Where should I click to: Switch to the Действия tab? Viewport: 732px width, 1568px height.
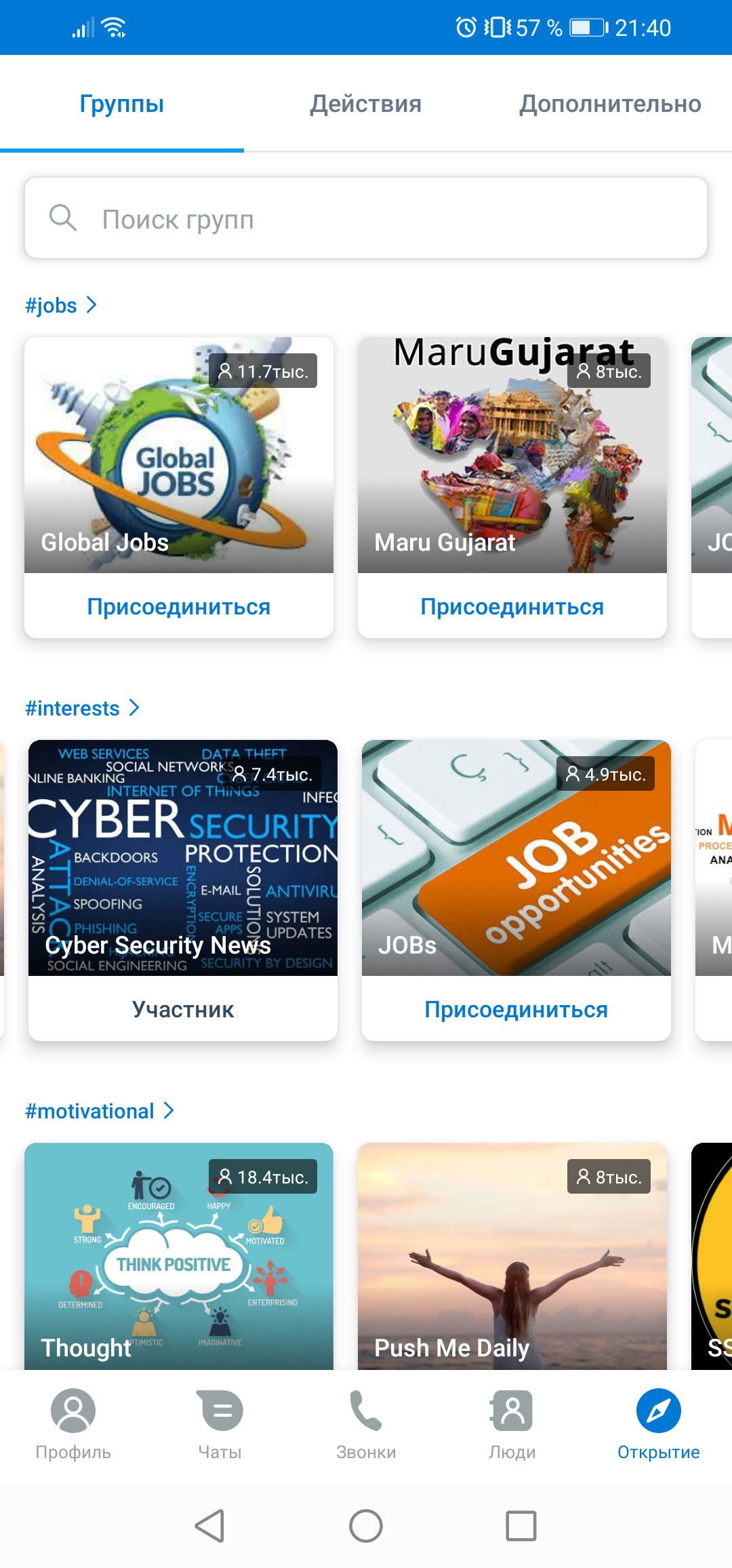[x=366, y=104]
